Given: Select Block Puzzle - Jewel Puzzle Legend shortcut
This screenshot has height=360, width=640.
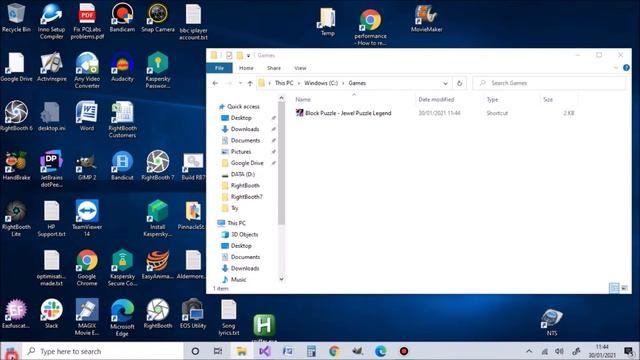Looking at the screenshot, I should (344, 113).
